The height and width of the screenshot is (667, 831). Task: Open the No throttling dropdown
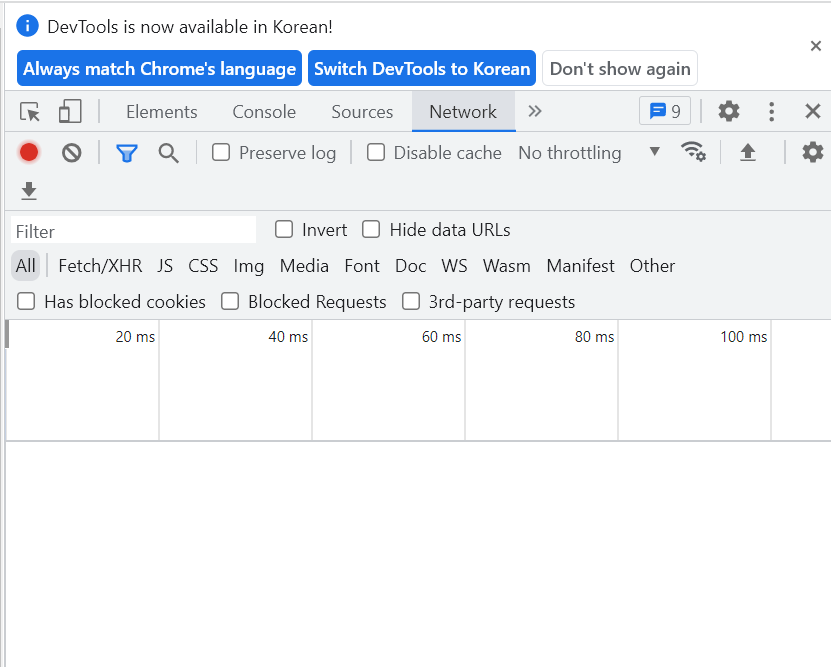(x=589, y=153)
